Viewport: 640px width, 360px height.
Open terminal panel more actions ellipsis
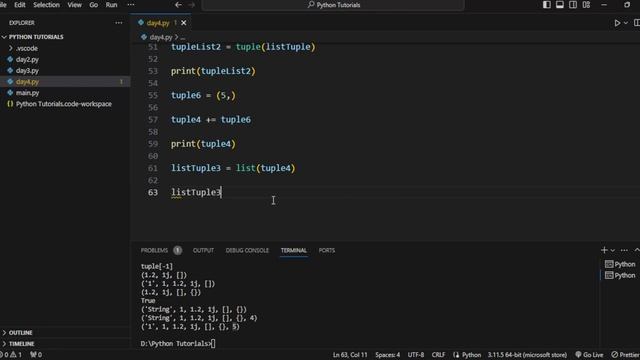[x=624, y=250]
